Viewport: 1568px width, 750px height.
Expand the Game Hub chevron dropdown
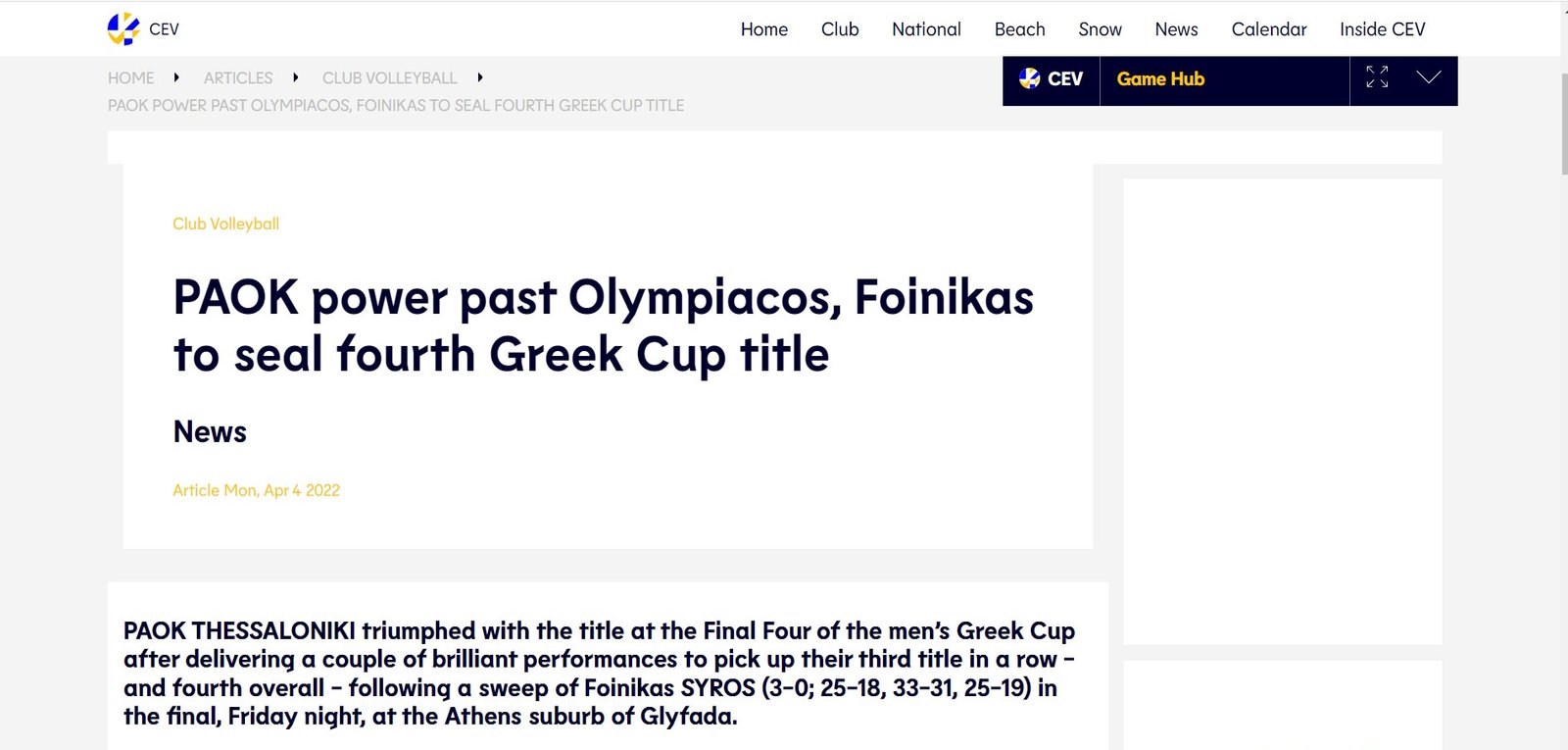pos(1429,77)
